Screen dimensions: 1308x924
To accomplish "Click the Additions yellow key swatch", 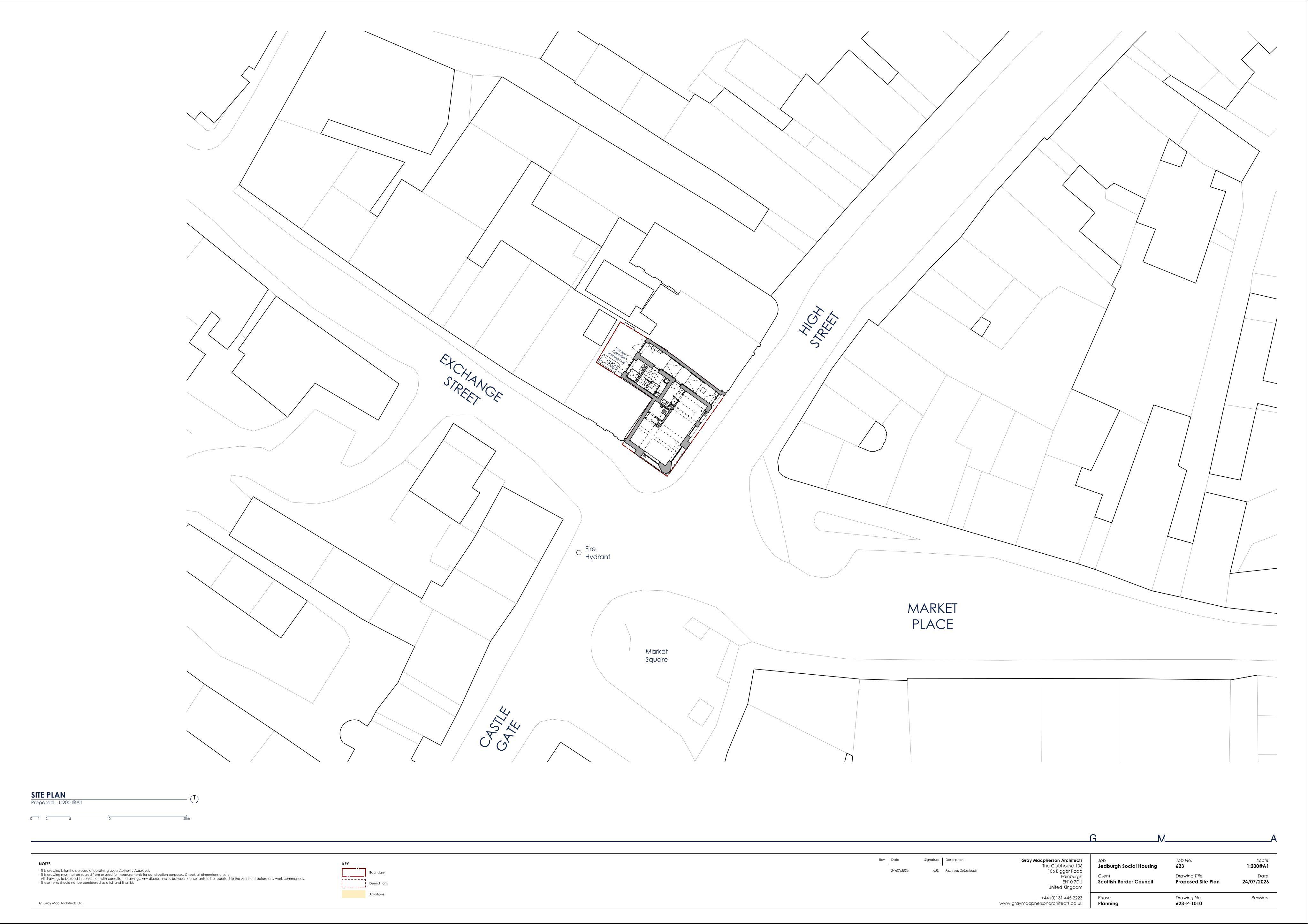I will [x=353, y=894].
